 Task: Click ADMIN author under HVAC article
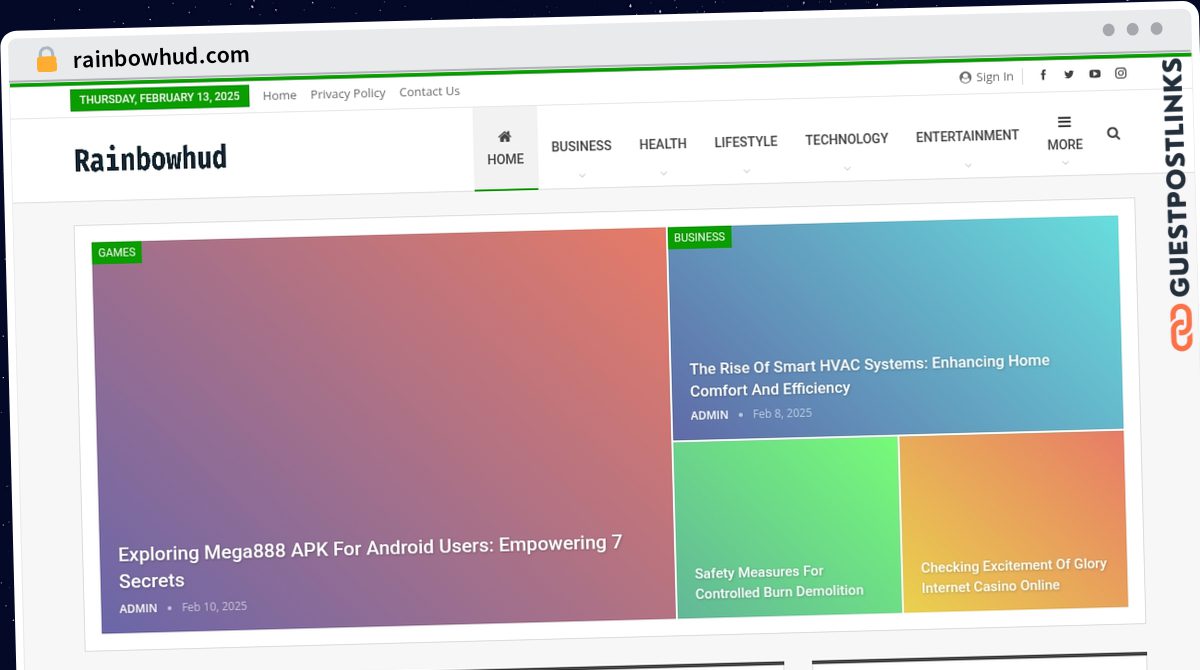point(709,415)
